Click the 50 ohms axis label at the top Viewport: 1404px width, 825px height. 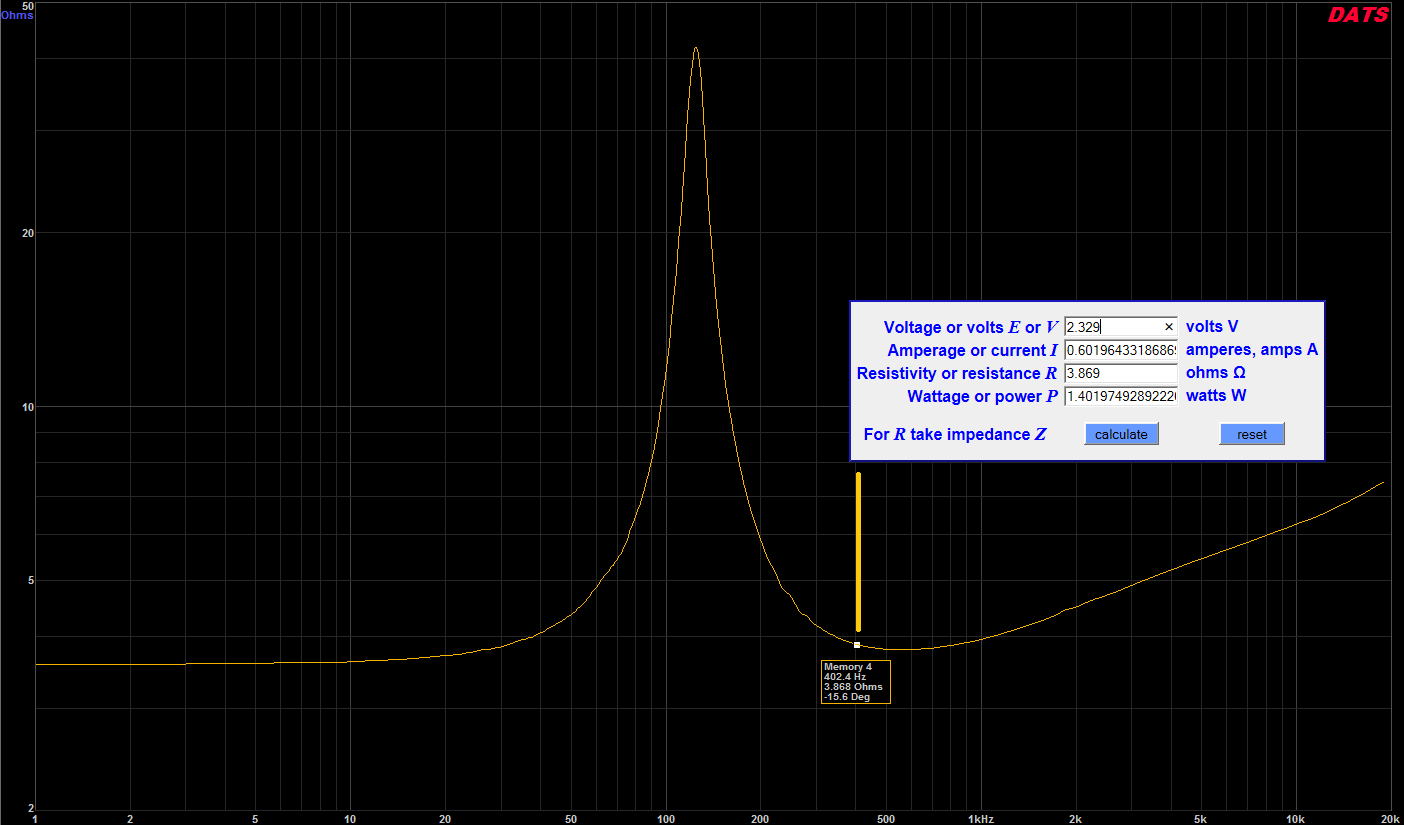coord(27,6)
